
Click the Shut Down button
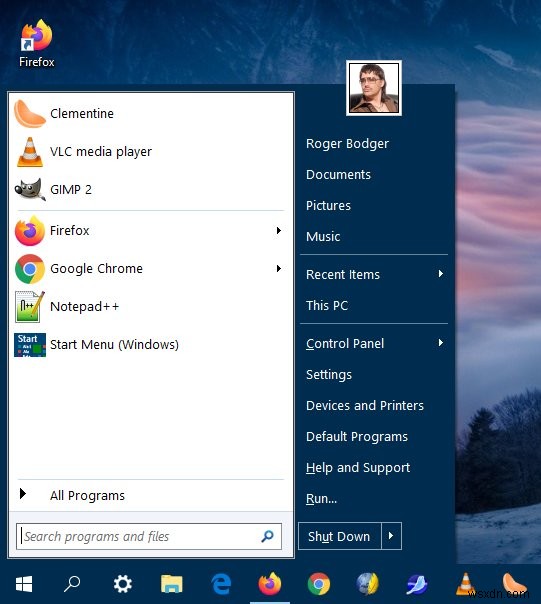(x=339, y=536)
